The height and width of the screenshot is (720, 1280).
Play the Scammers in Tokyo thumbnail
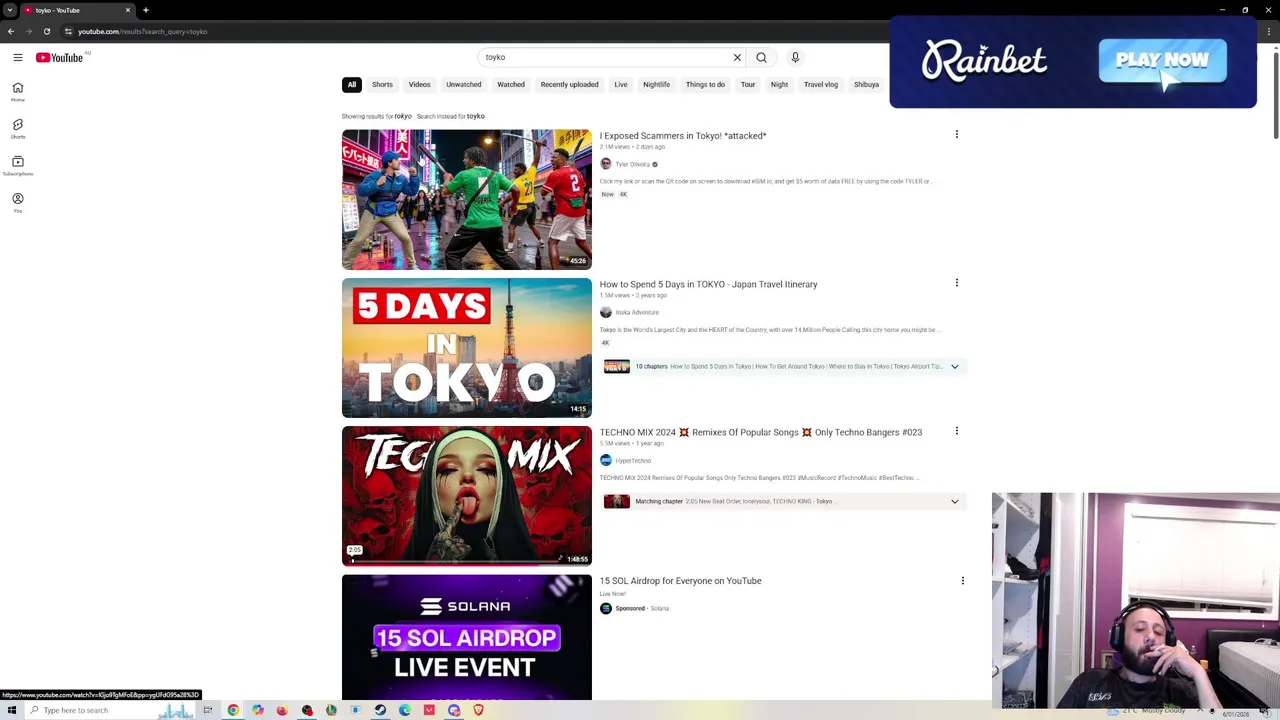coord(467,199)
